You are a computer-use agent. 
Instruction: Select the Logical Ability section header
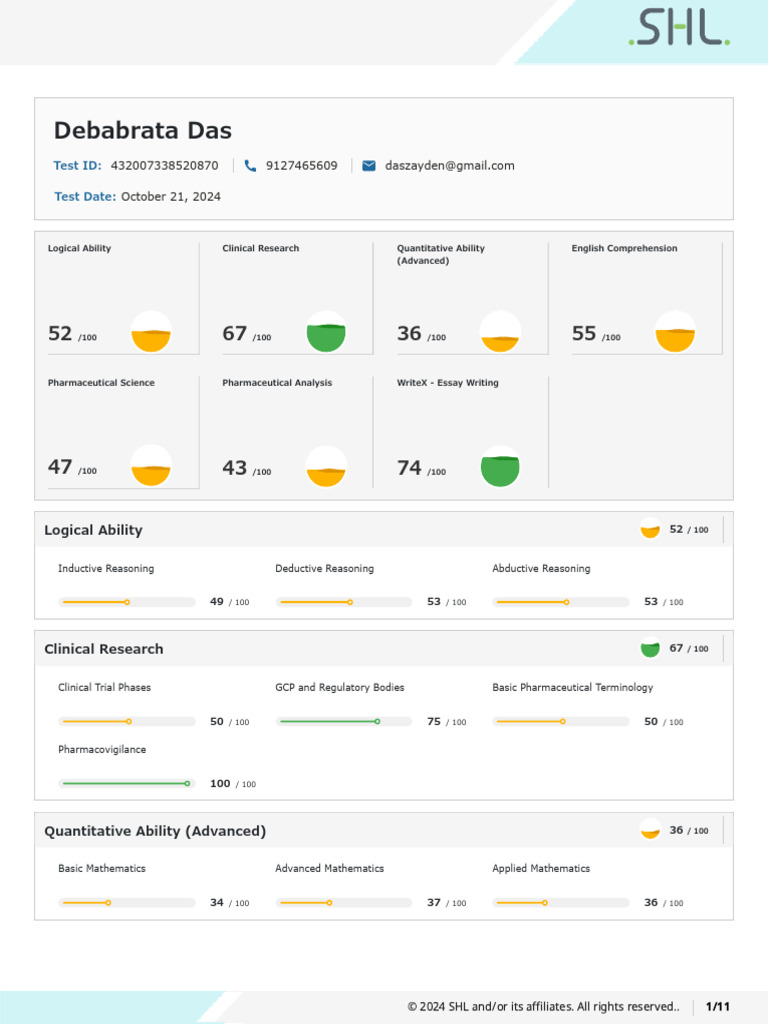point(93,530)
